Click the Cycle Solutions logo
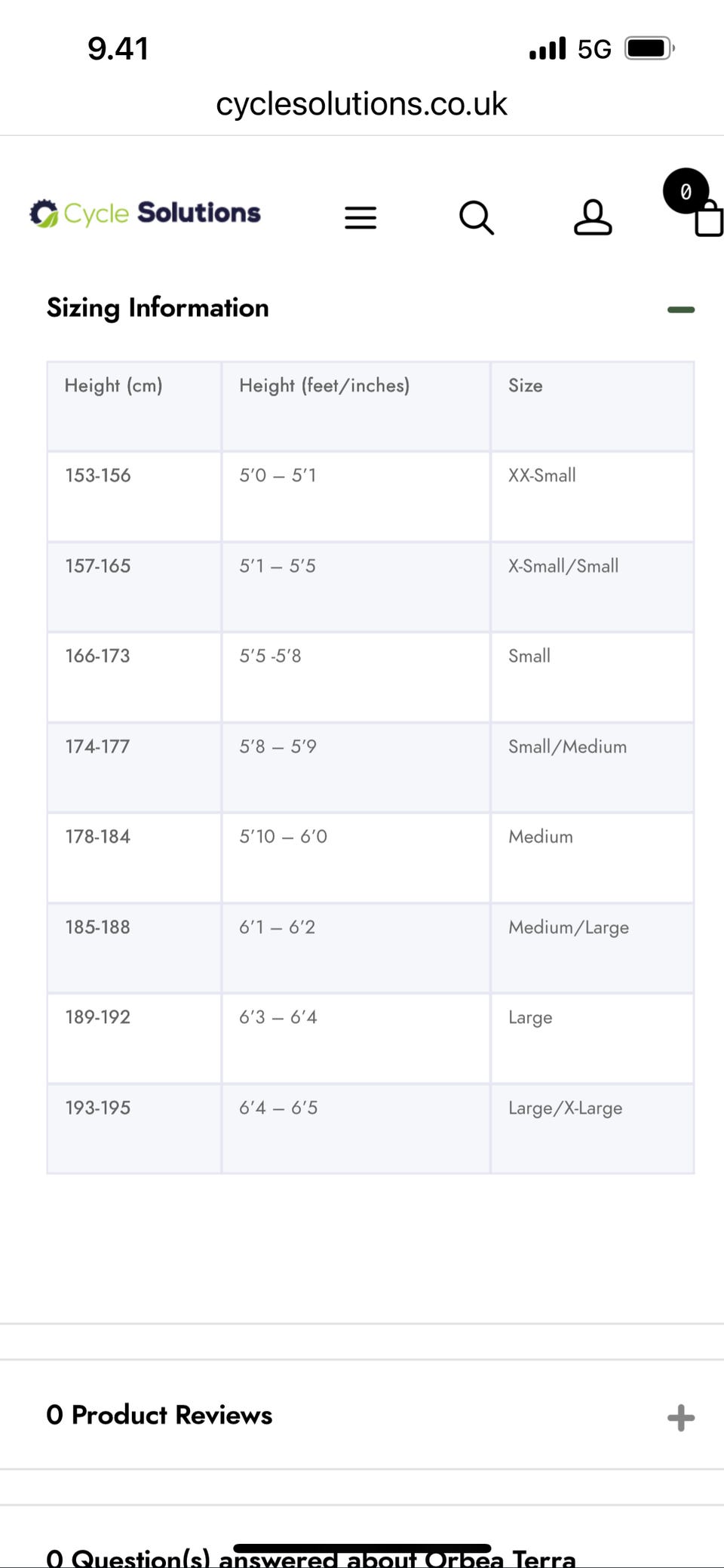This screenshot has width=724, height=1568. pos(145,214)
